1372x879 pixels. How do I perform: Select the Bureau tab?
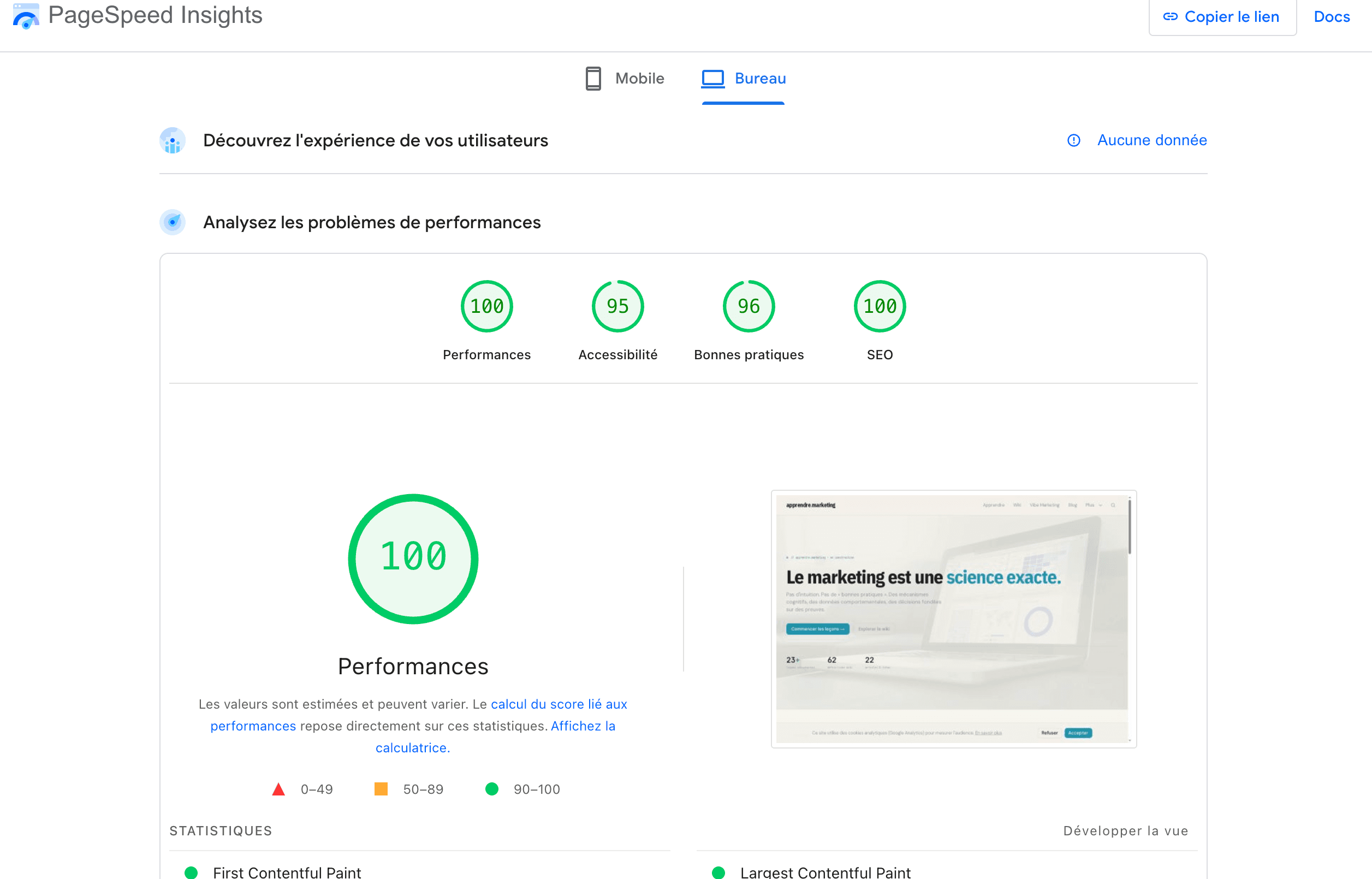(760, 79)
